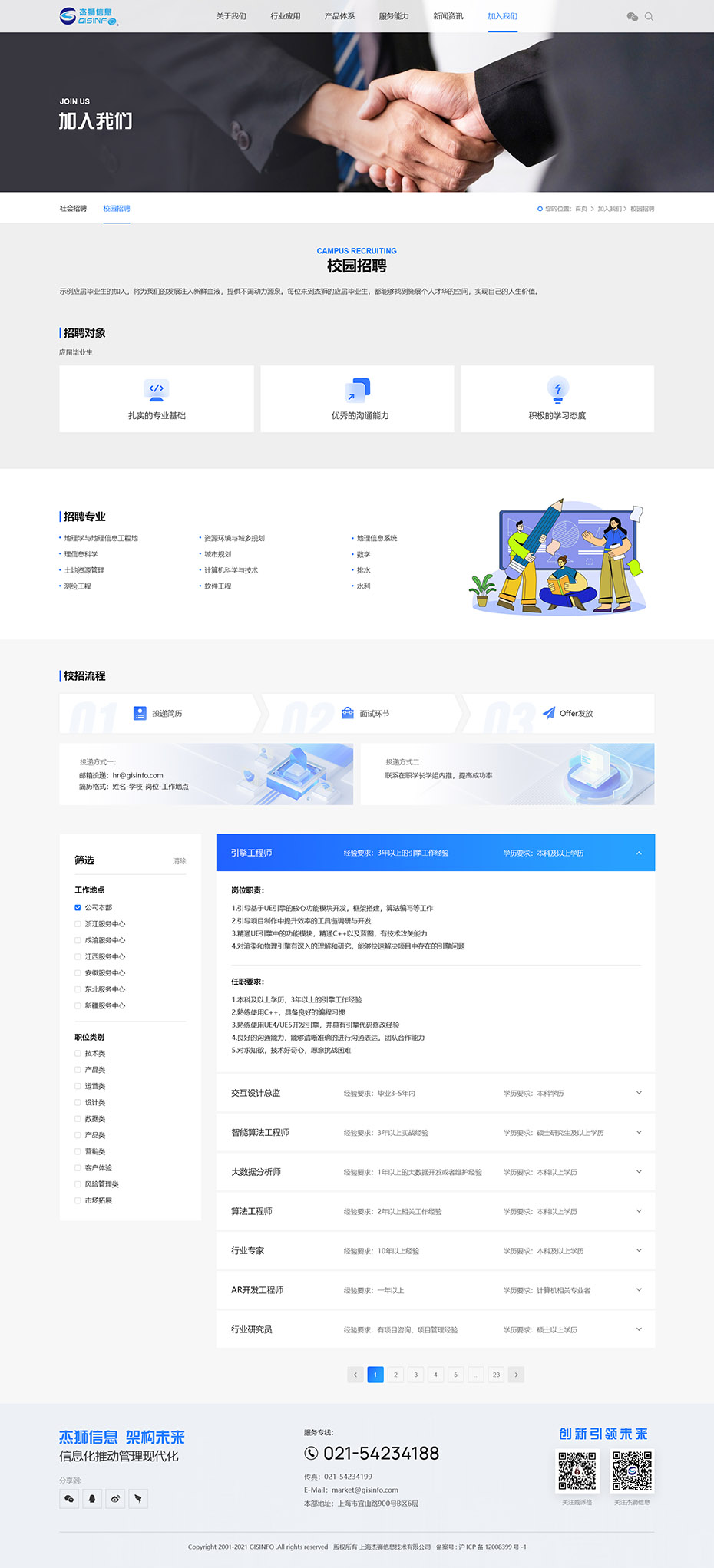Share to Weibo using the footer icon

tap(115, 1498)
